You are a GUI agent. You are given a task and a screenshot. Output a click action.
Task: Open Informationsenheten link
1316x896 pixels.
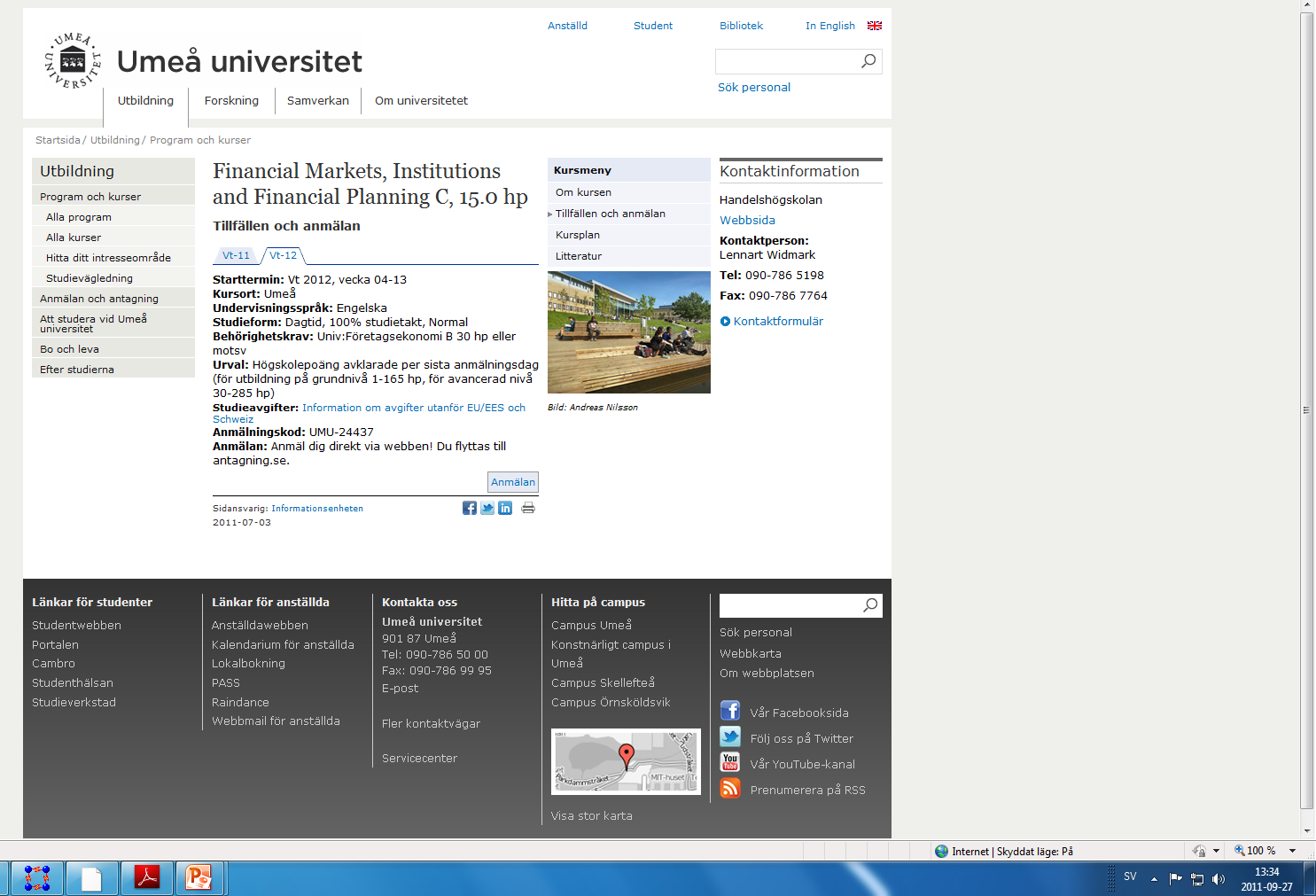tap(317, 509)
